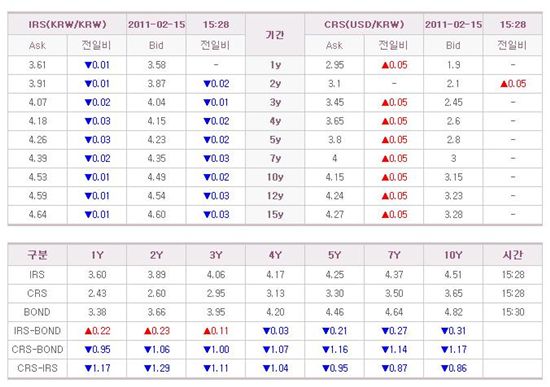The height and width of the screenshot is (387, 550).
Task: Select the 10Y column header
Action: pos(453,255)
